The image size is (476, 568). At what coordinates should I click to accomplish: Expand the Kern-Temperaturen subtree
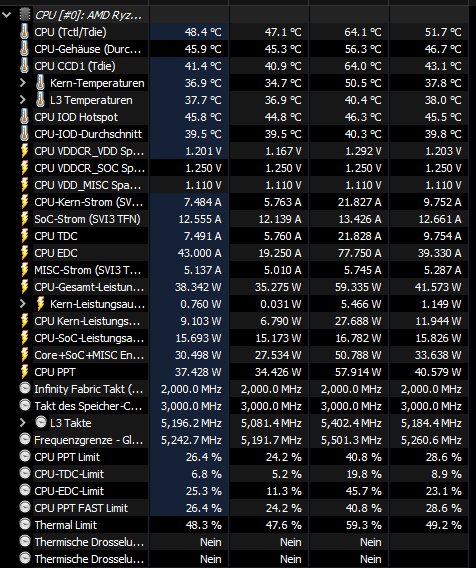[x=23, y=83]
